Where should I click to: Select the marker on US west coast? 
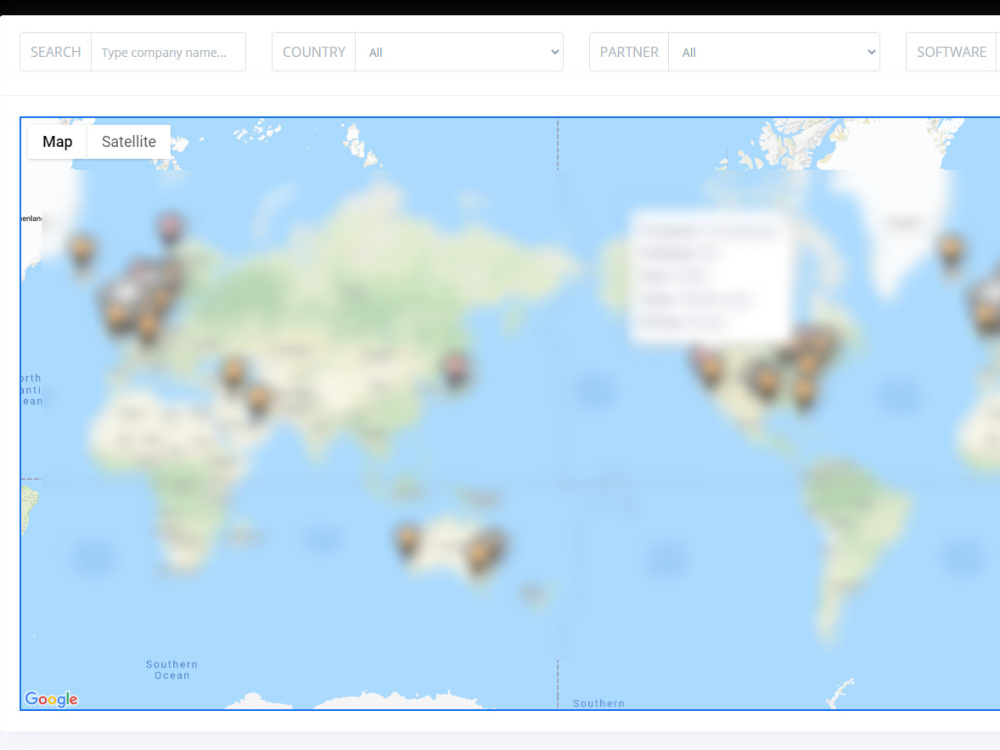tap(709, 370)
